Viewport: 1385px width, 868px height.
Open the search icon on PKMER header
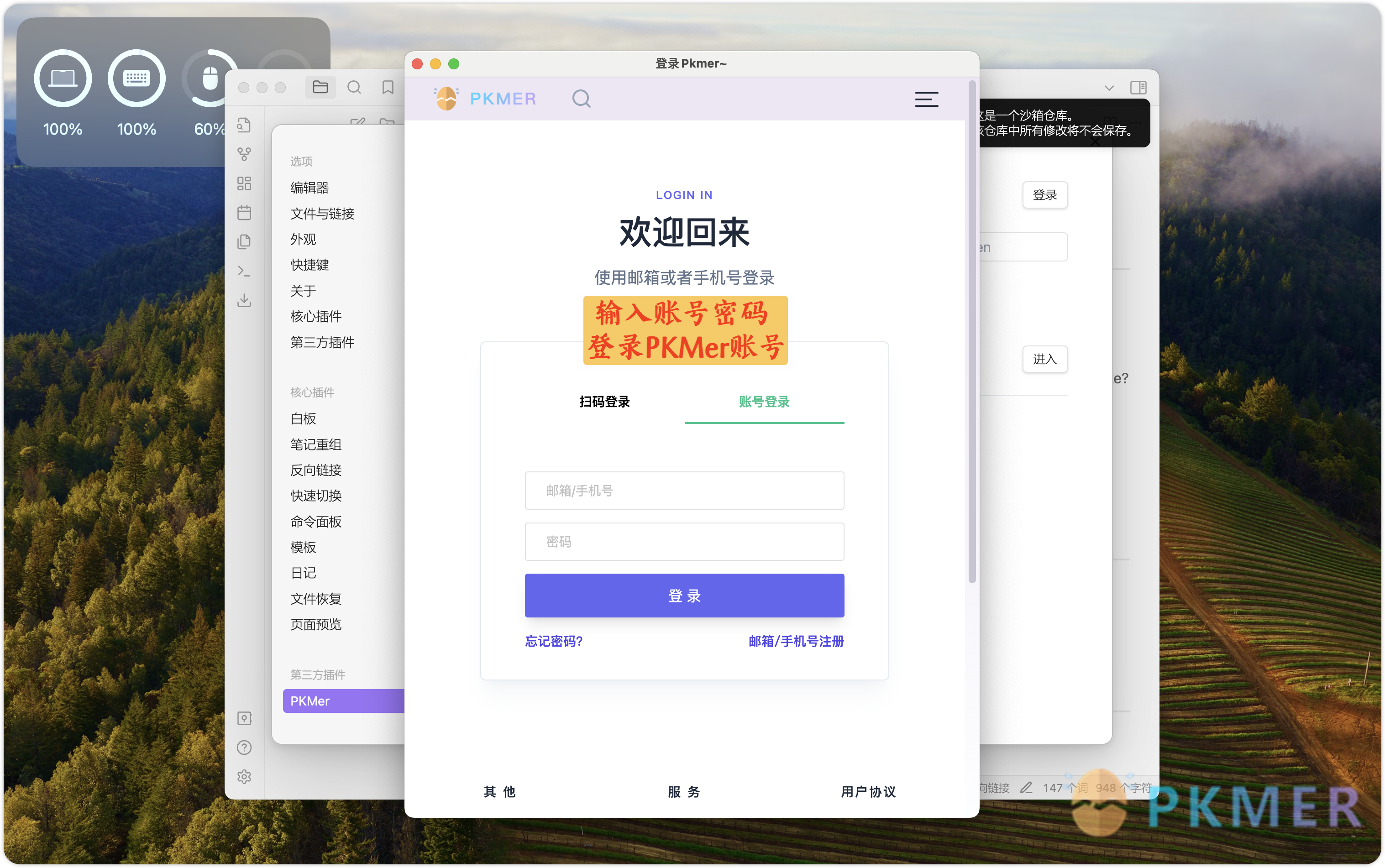point(581,98)
